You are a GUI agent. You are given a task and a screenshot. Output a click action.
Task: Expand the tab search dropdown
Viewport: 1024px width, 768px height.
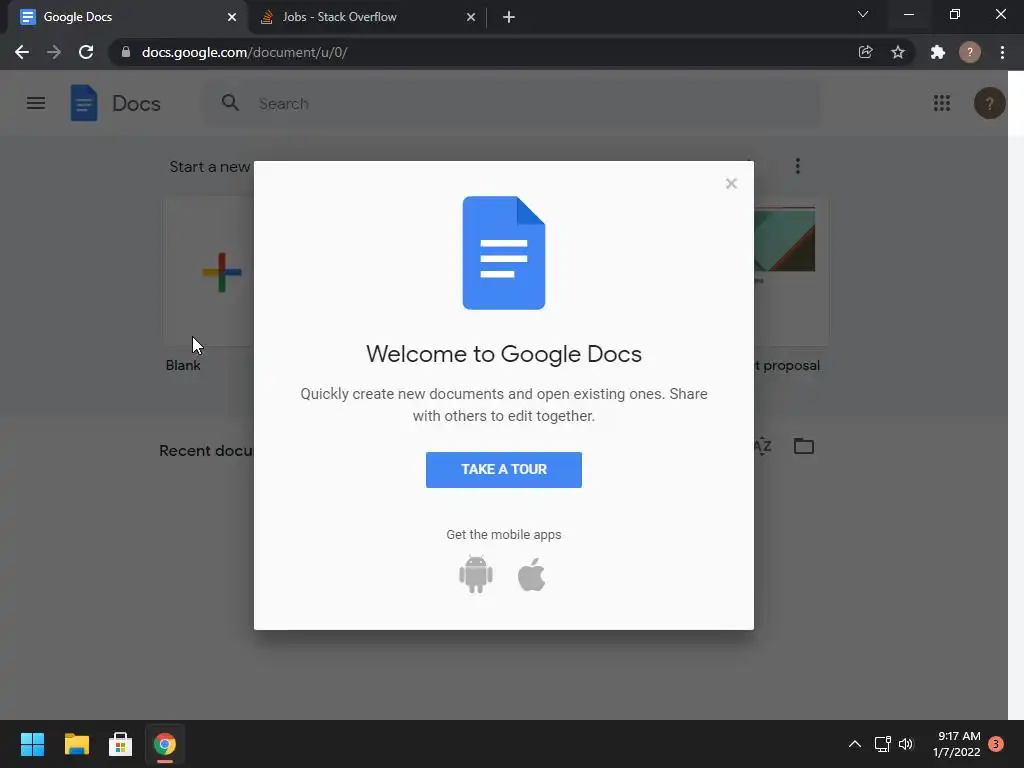pyautogui.click(x=863, y=14)
